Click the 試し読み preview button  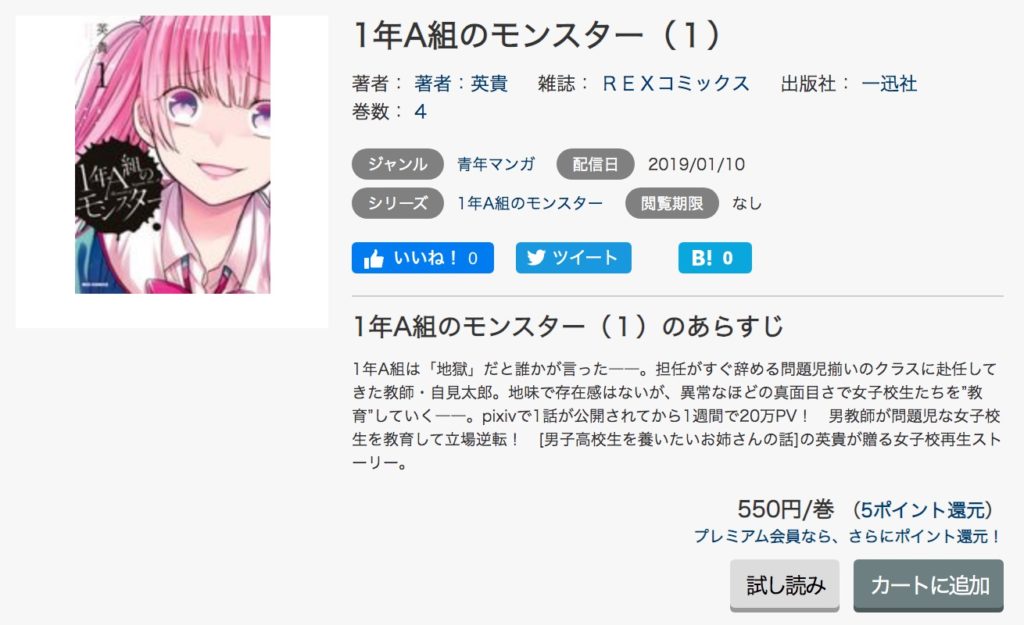[784, 585]
